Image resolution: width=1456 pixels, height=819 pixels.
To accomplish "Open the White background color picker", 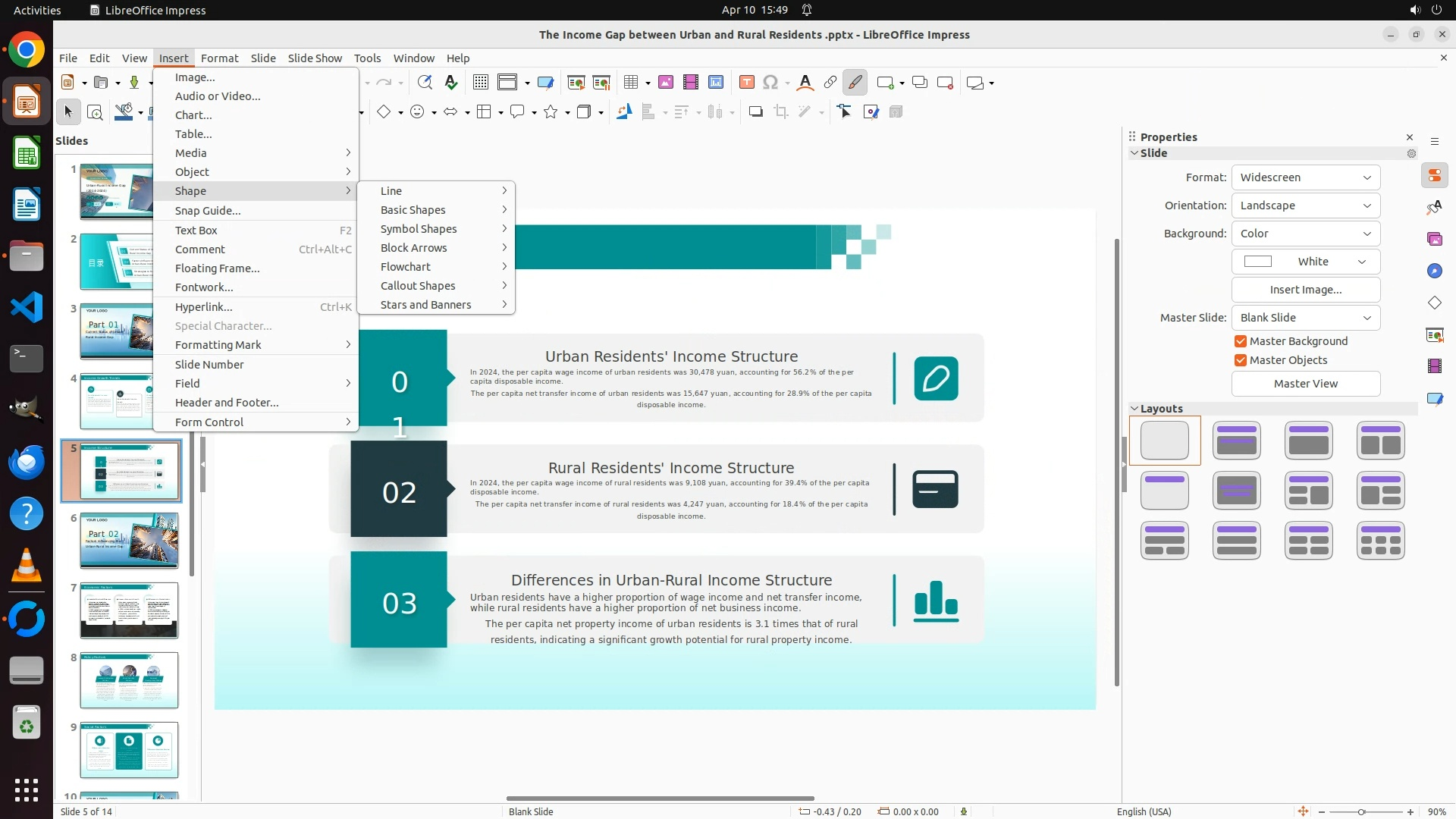I will click(1305, 262).
